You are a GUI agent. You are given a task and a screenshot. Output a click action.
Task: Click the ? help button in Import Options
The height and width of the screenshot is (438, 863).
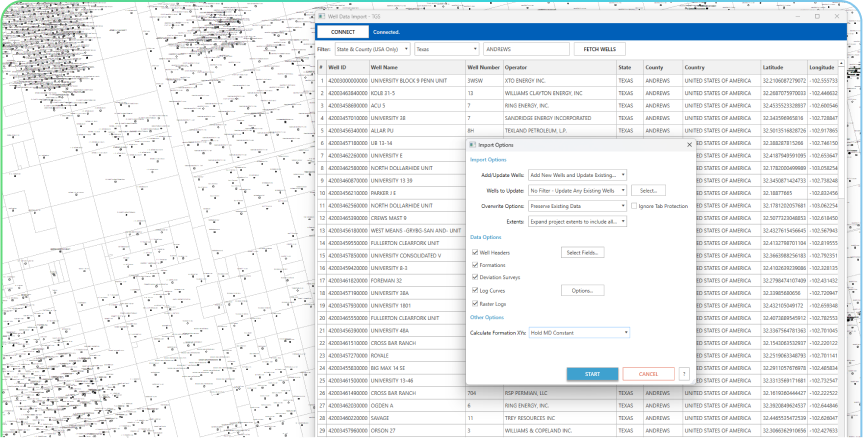684,374
